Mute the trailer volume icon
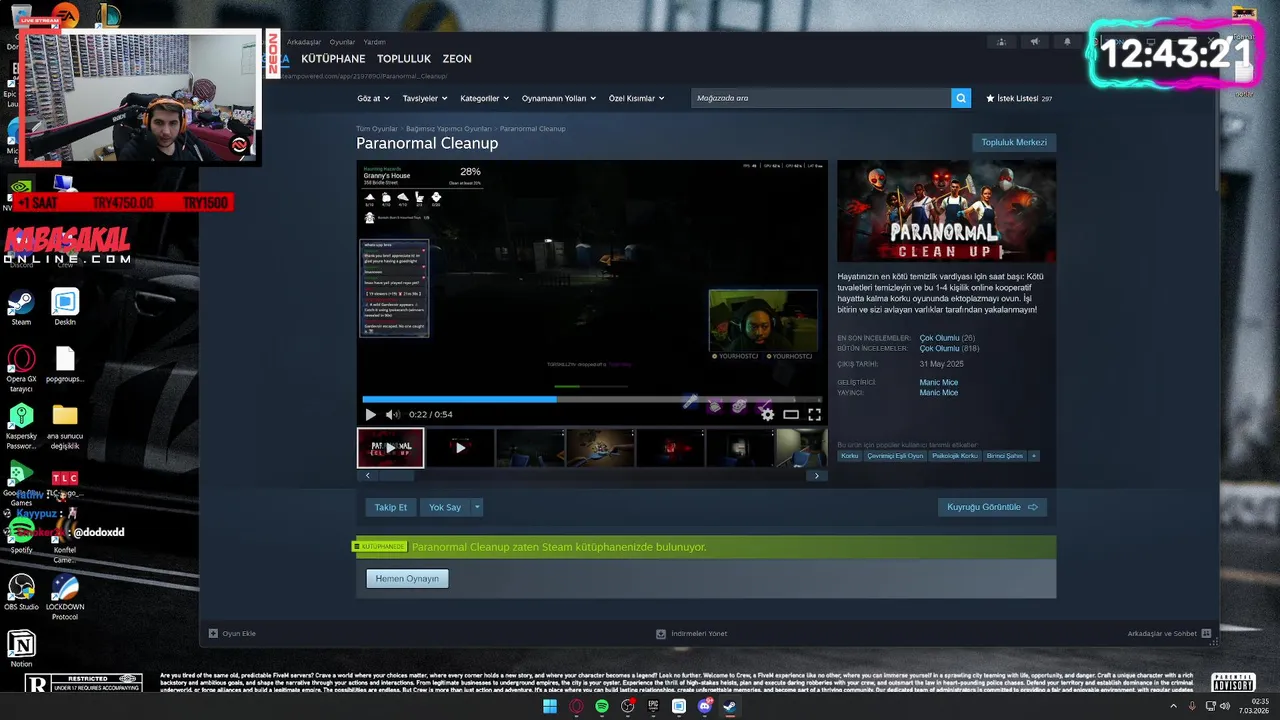 click(393, 414)
